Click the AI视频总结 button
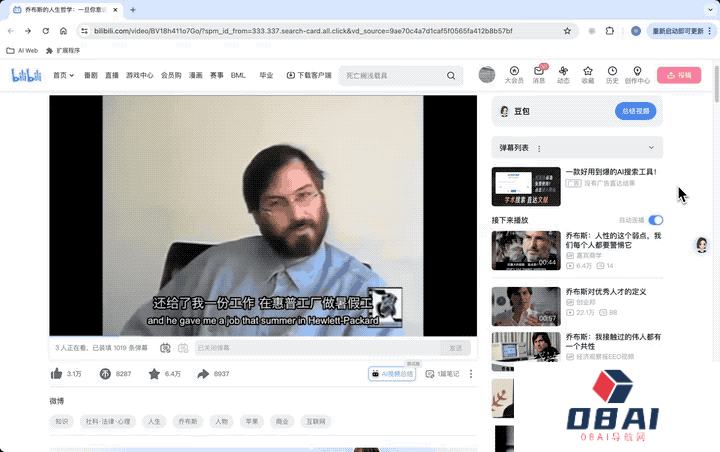 (394, 374)
